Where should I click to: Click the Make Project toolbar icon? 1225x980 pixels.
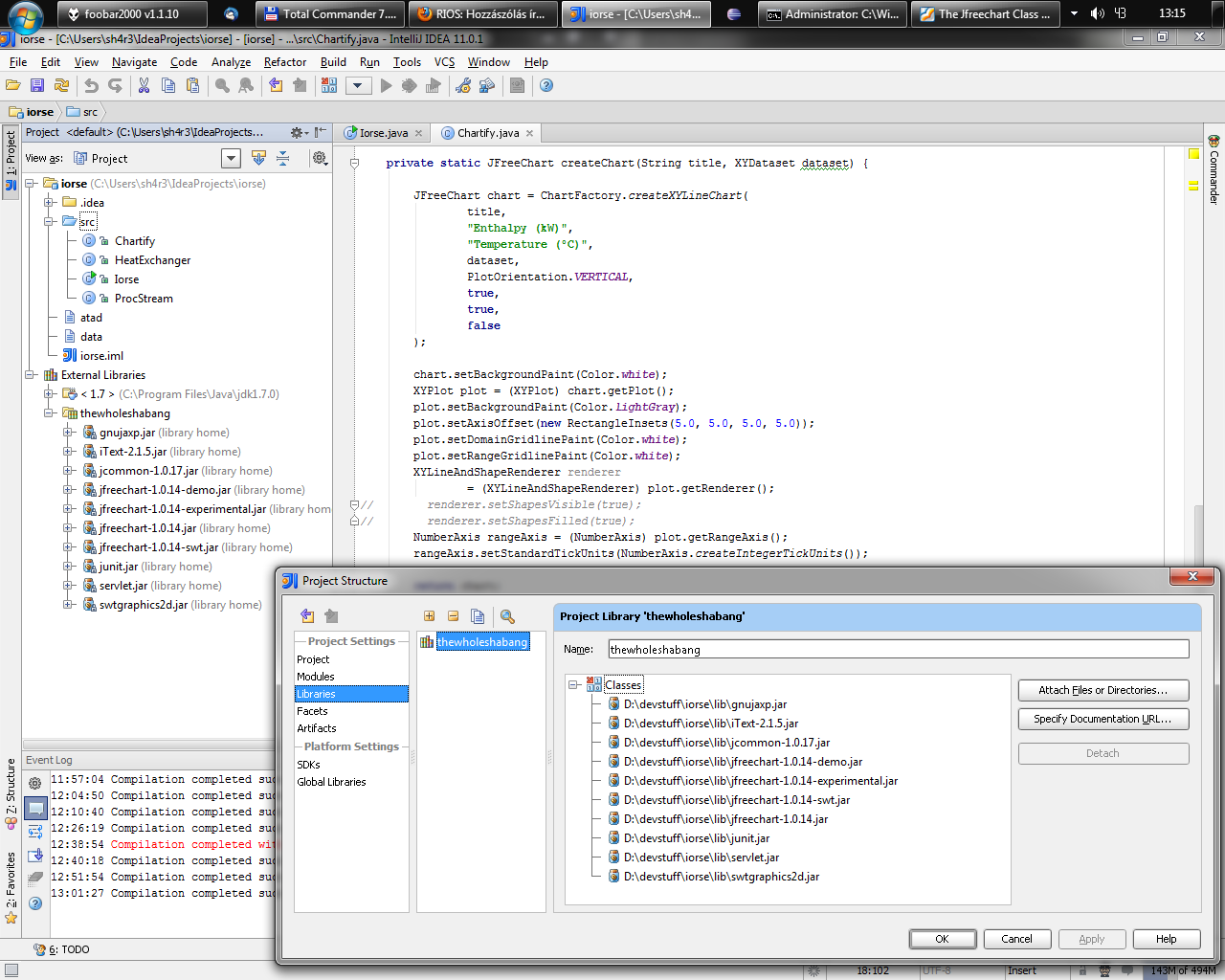329,85
